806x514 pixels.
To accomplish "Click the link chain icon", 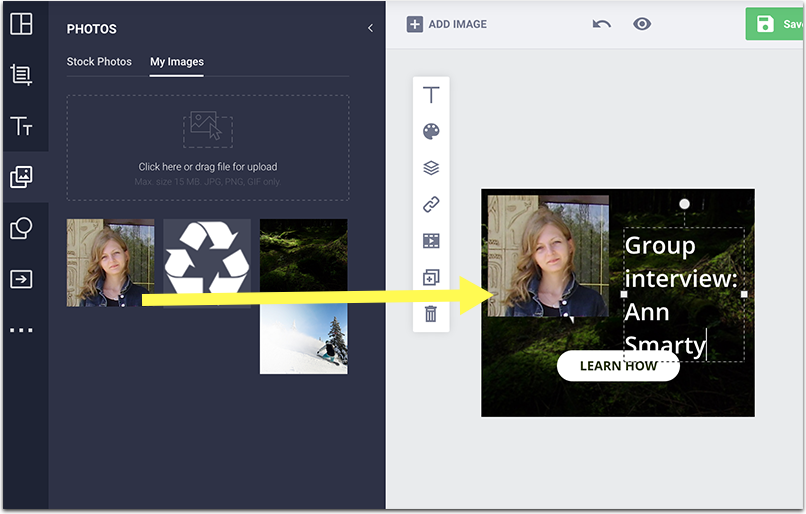I will coord(431,204).
